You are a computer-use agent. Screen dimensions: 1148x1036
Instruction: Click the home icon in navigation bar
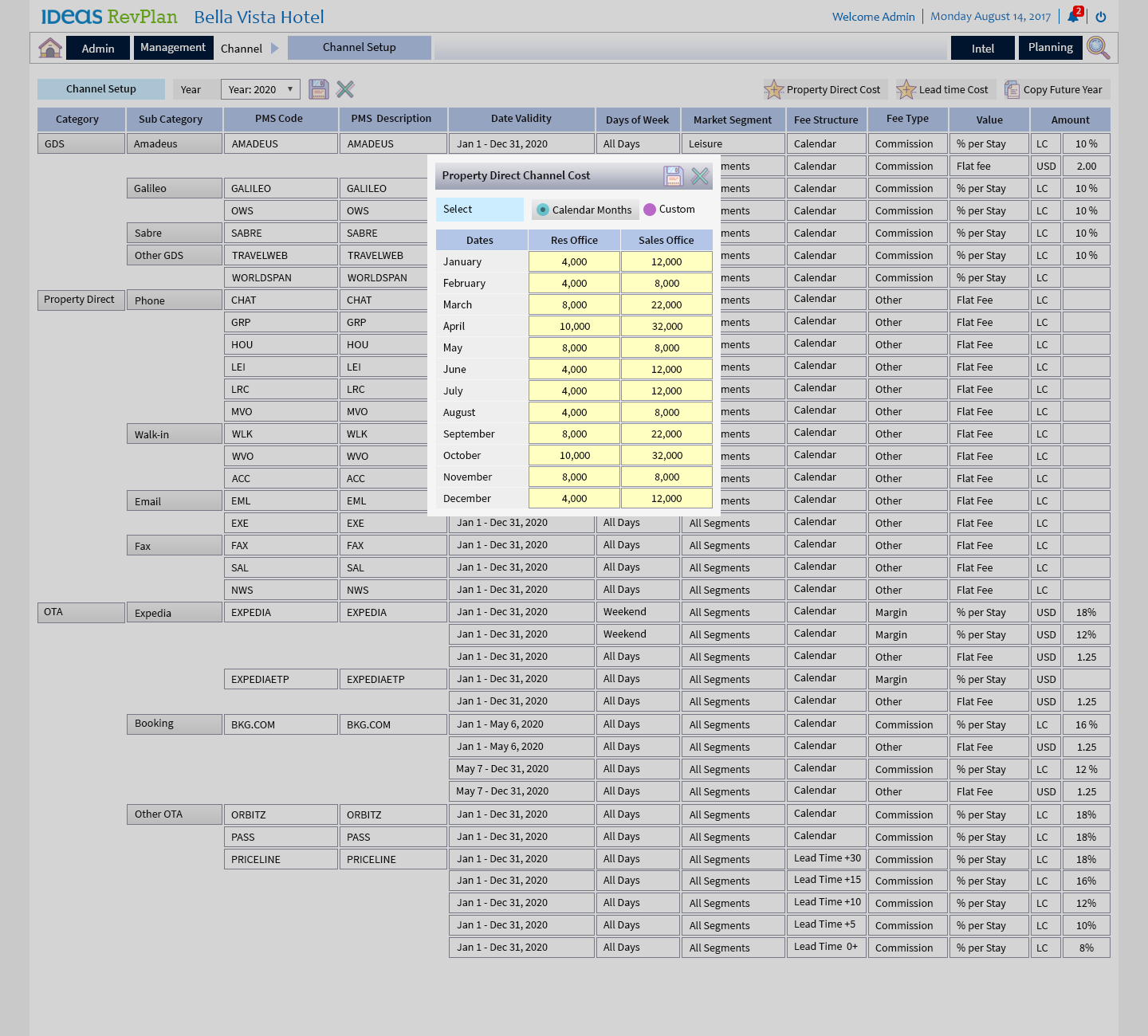(x=50, y=48)
